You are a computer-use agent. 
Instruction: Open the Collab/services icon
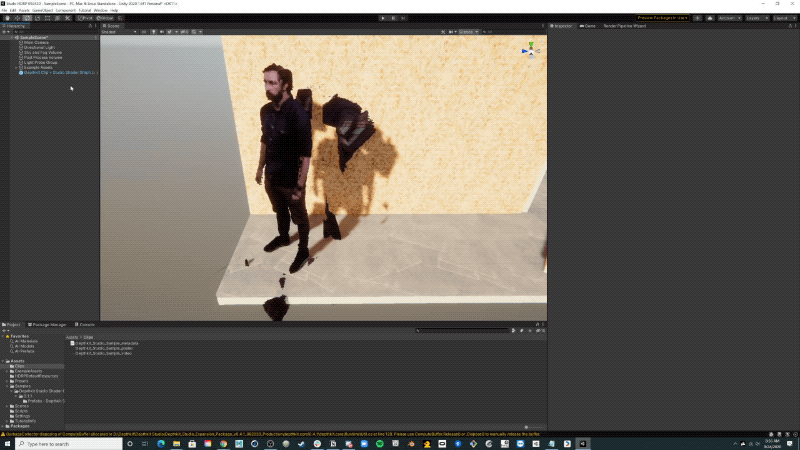pyautogui.click(x=697, y=18)
